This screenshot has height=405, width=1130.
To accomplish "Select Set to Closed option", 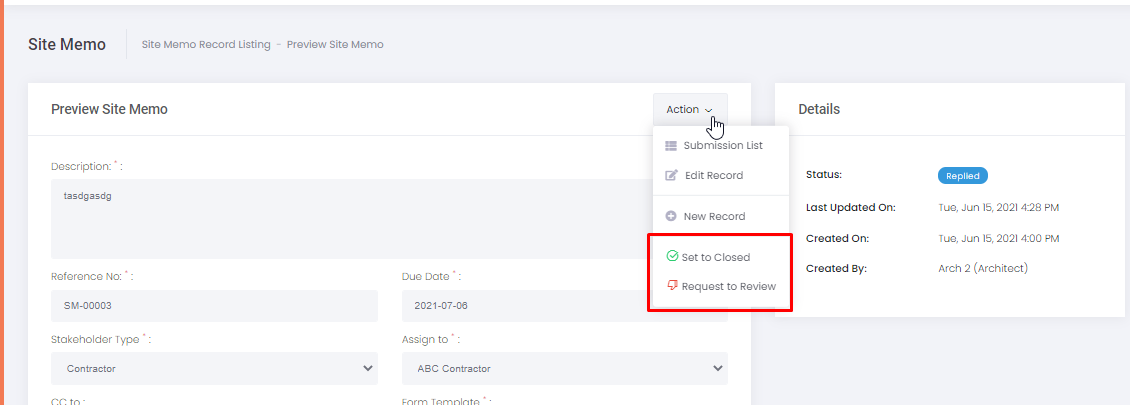I will pos(715,257).
